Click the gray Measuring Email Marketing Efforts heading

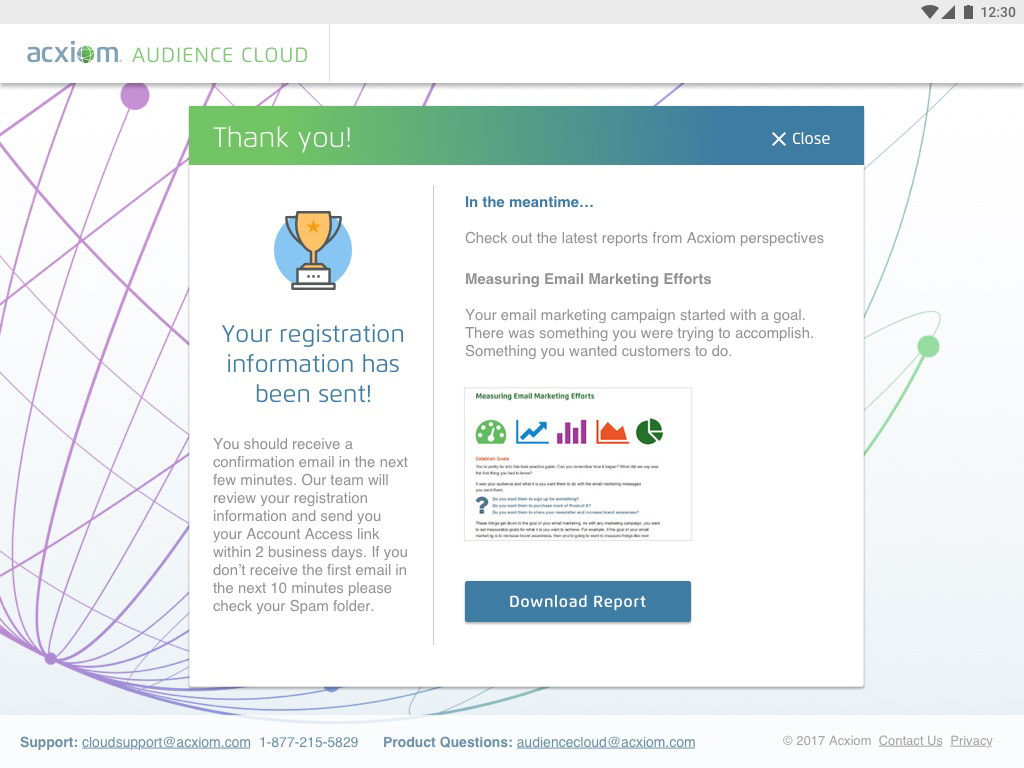coord(588,279)
